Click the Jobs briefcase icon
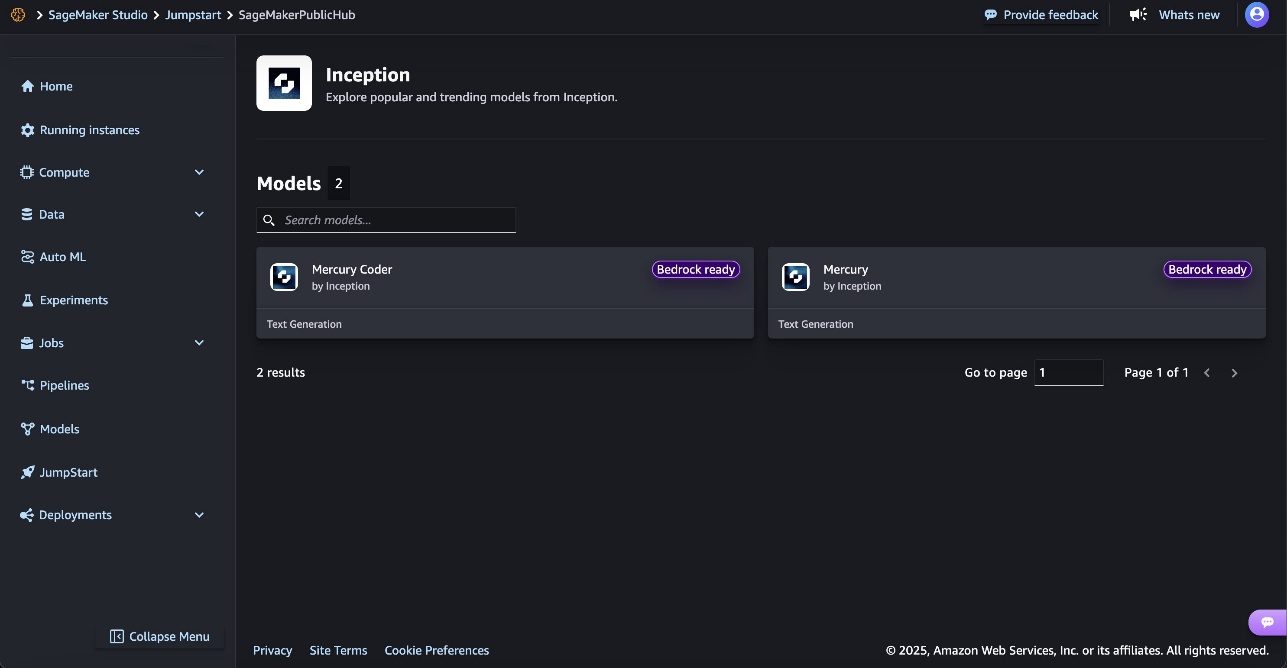The image size is (1287, 668). [28, 343]
